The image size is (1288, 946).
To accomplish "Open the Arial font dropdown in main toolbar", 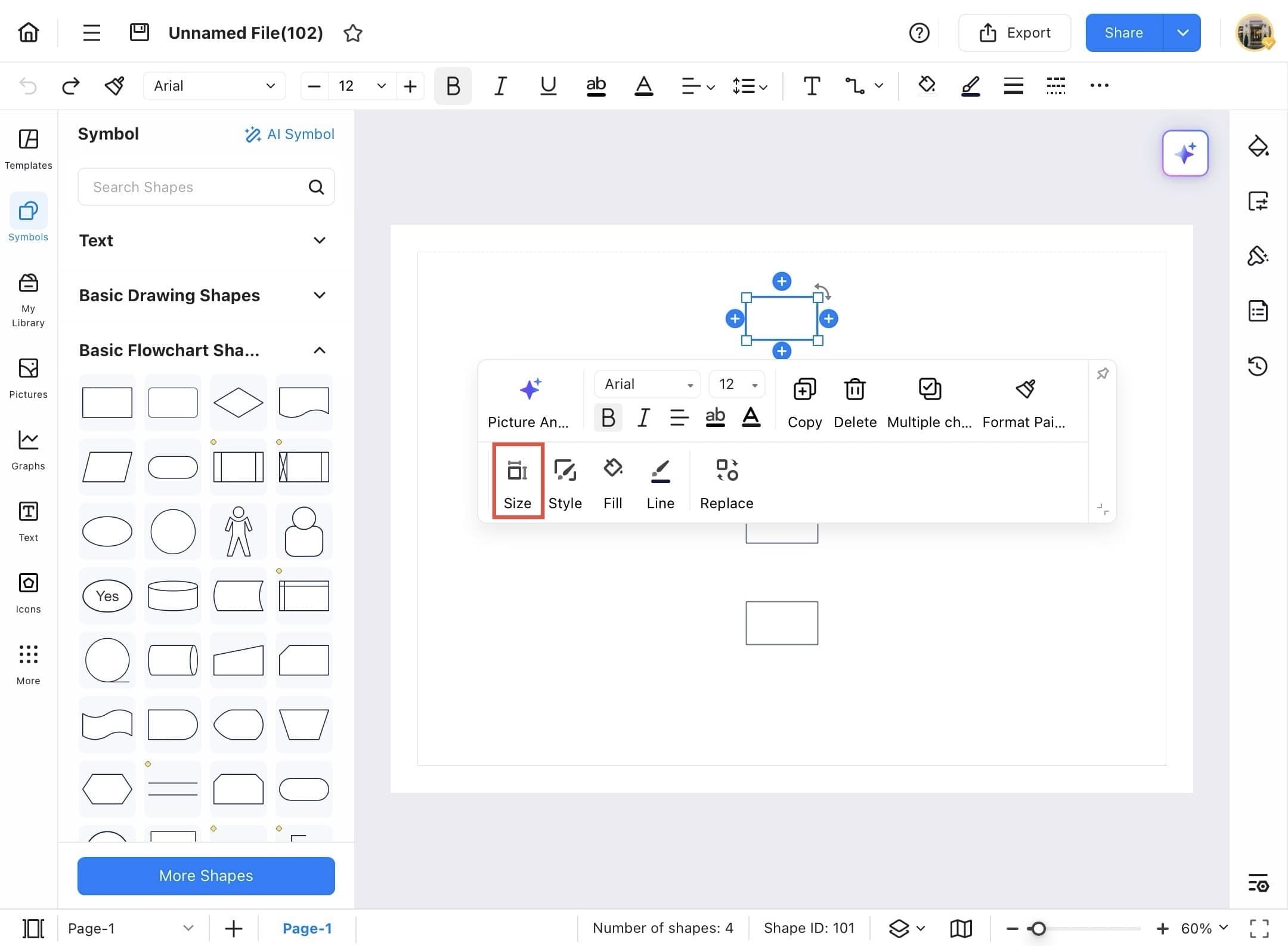I will coord(214,86).
